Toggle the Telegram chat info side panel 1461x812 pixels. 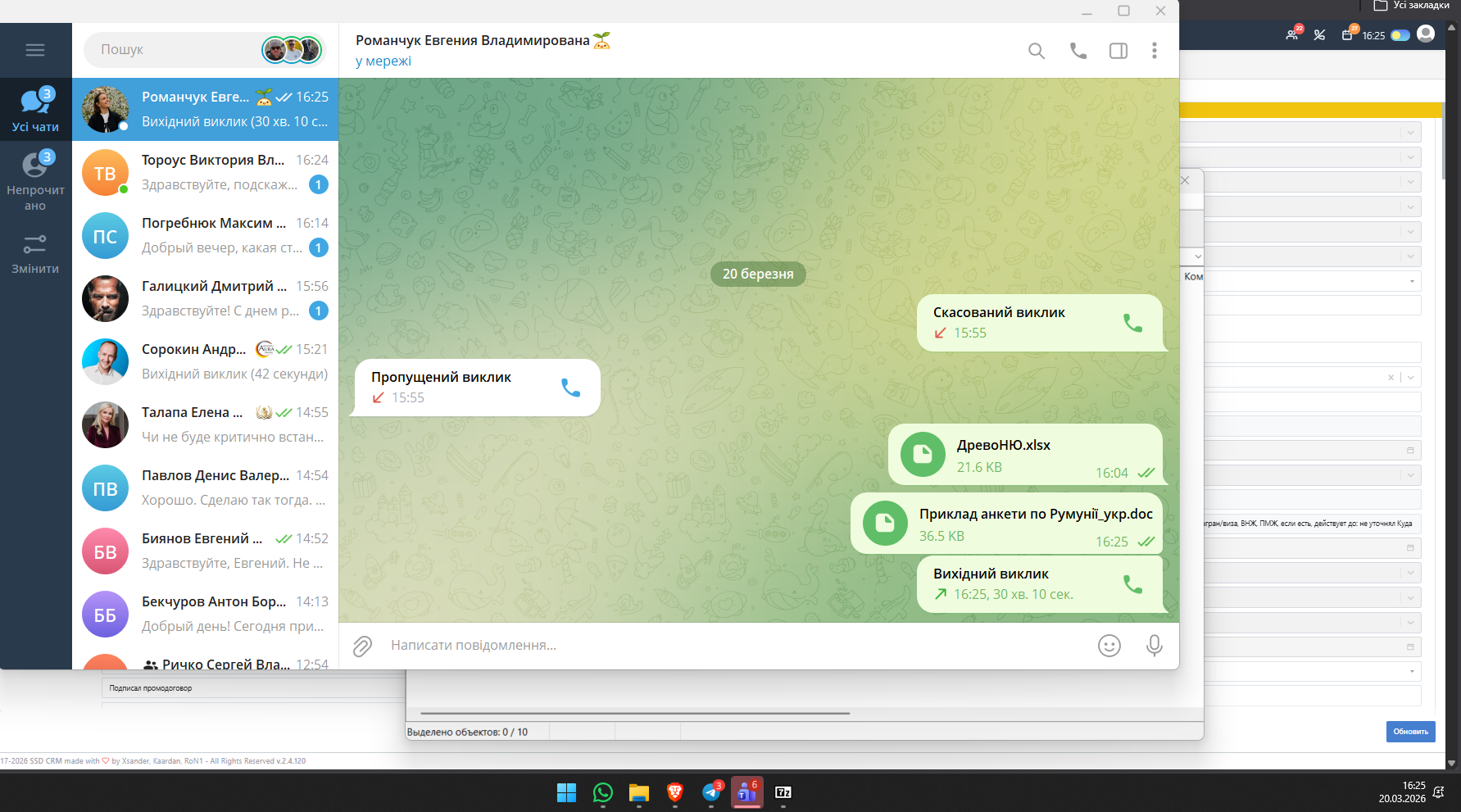[x=1118, y=51]
